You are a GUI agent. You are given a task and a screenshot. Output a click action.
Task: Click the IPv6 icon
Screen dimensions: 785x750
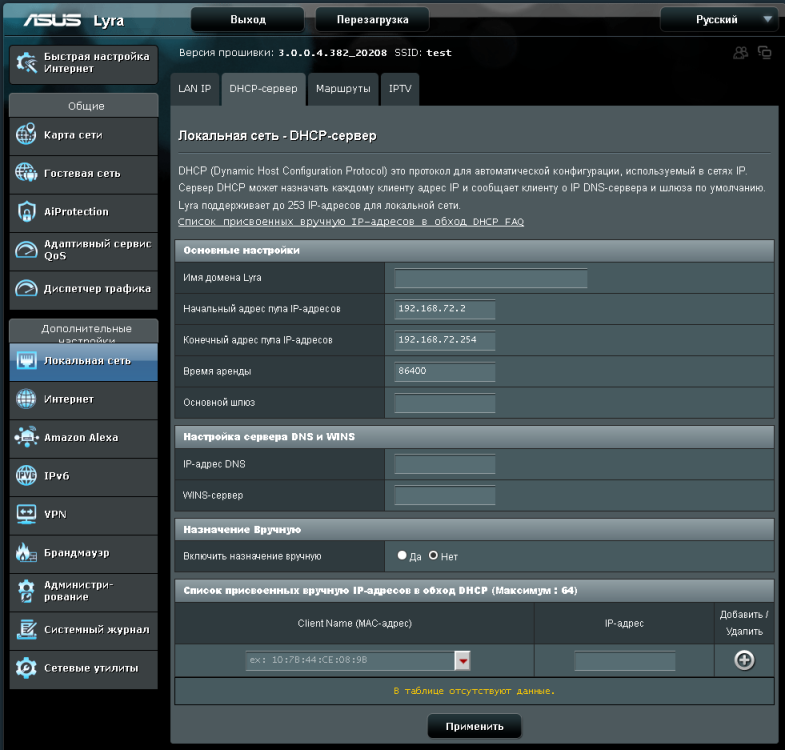26,476
